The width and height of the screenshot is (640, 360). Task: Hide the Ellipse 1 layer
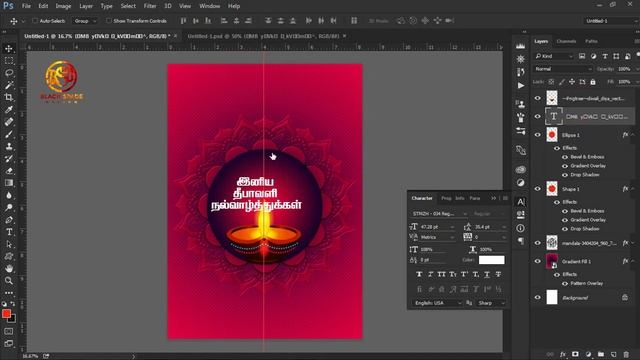[538, 135]
